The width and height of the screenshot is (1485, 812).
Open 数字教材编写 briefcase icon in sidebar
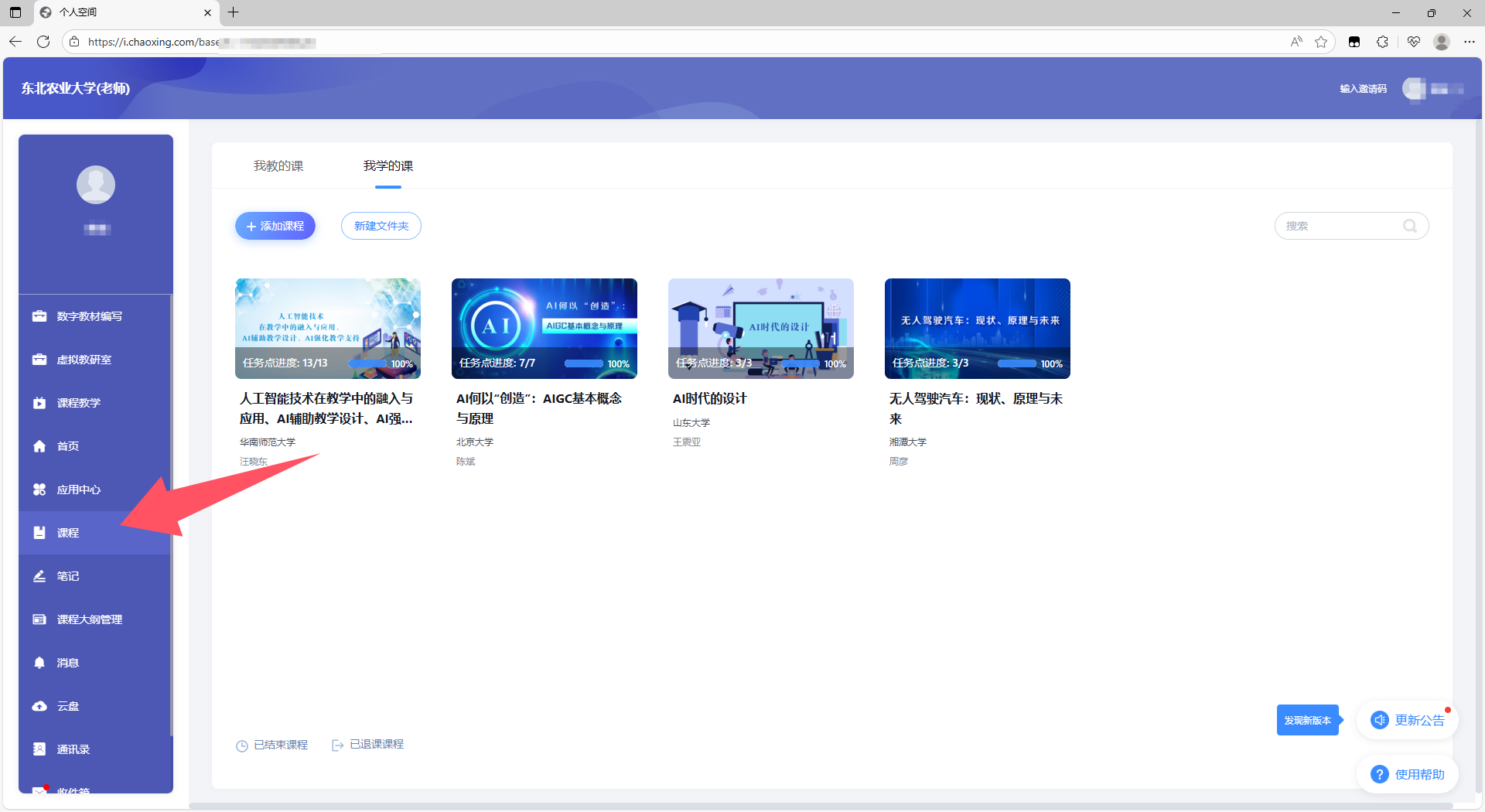(x=39, y=316)
